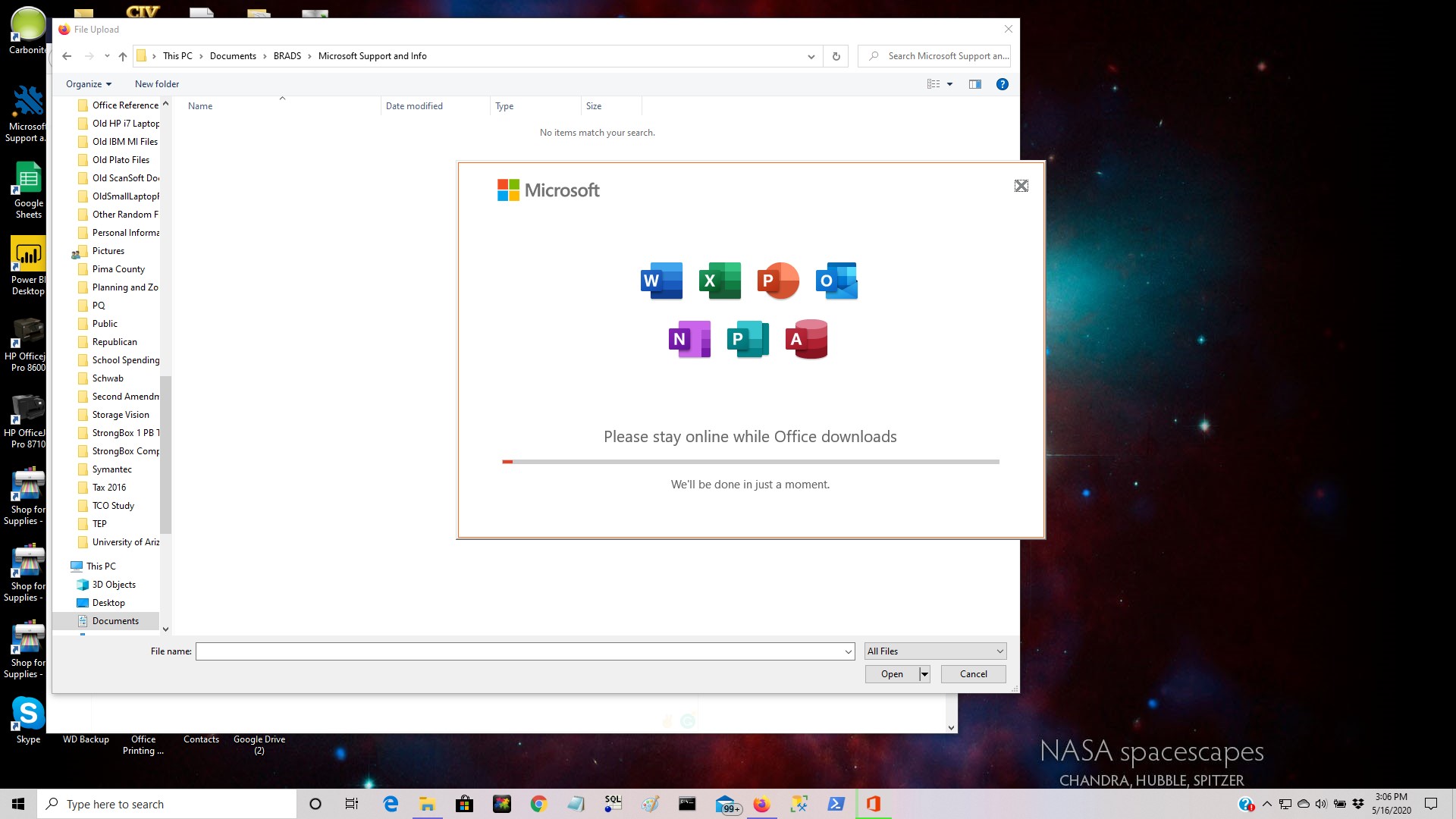
Task: Open the action center notifications
Action: coord(1431,804)
